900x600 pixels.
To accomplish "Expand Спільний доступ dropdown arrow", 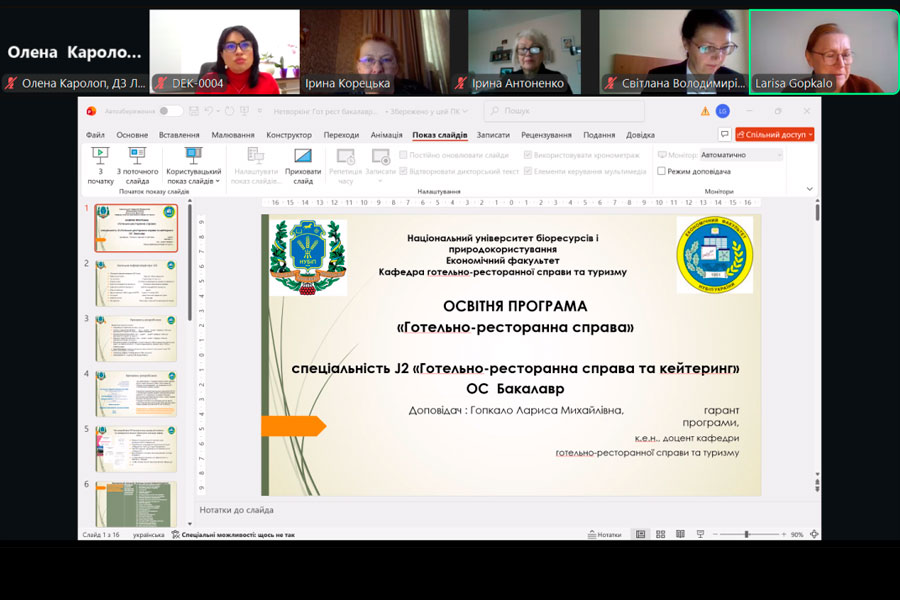I will pos(809,135).
